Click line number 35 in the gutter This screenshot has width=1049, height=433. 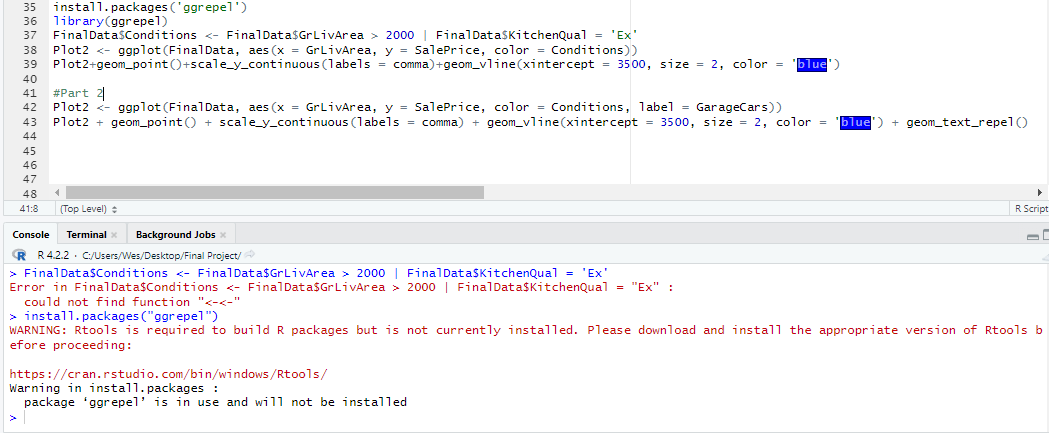pos(31,7)
